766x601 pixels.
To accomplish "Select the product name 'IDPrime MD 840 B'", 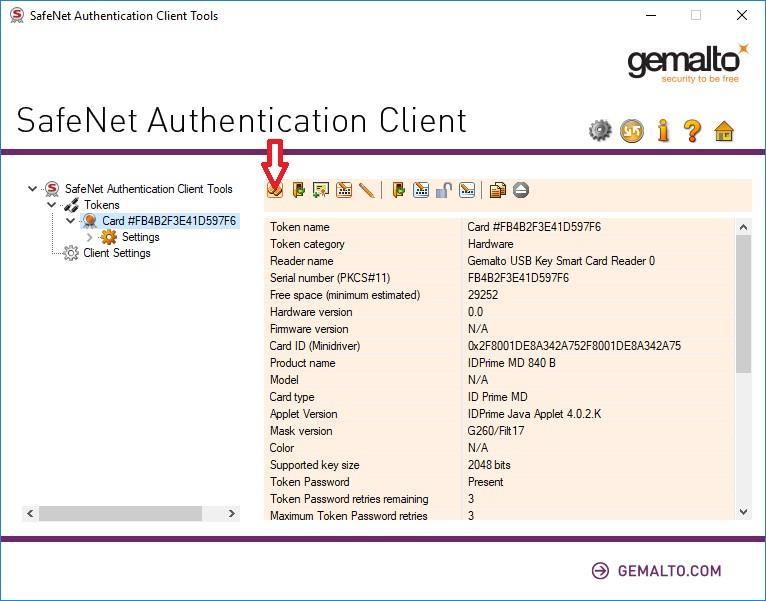I will tap(511, 363).
